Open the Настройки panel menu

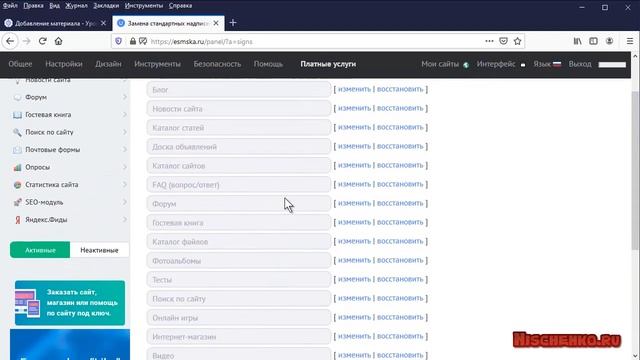tap(64, 64)
